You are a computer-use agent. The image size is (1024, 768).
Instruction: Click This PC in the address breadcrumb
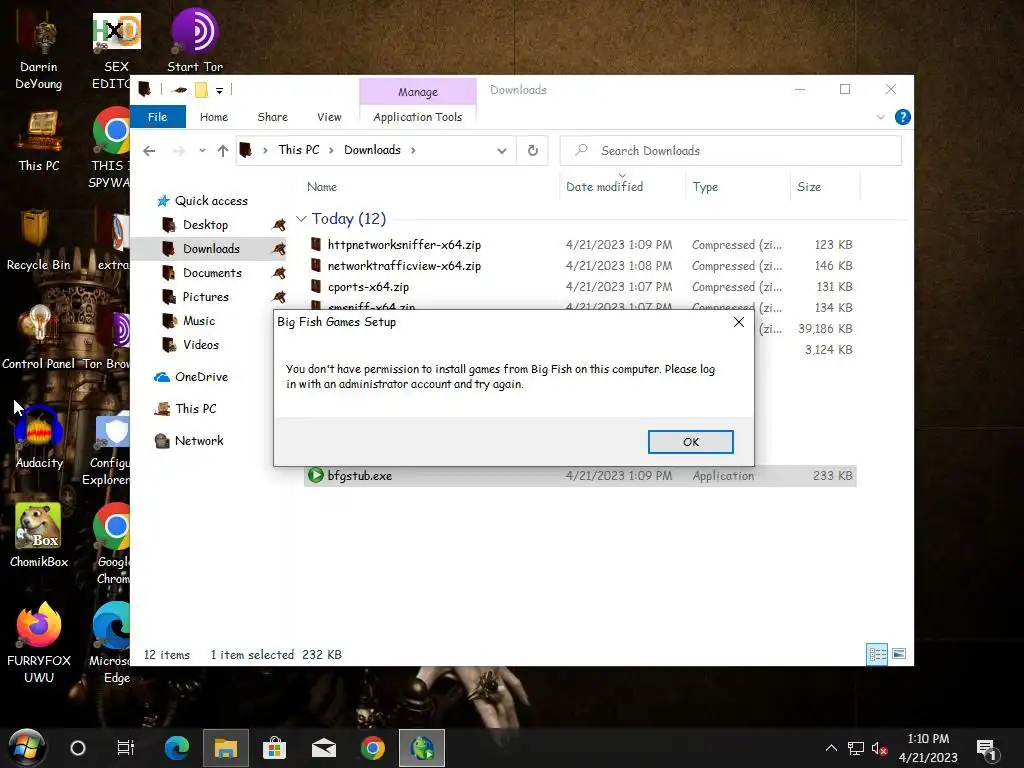[298, 150]
